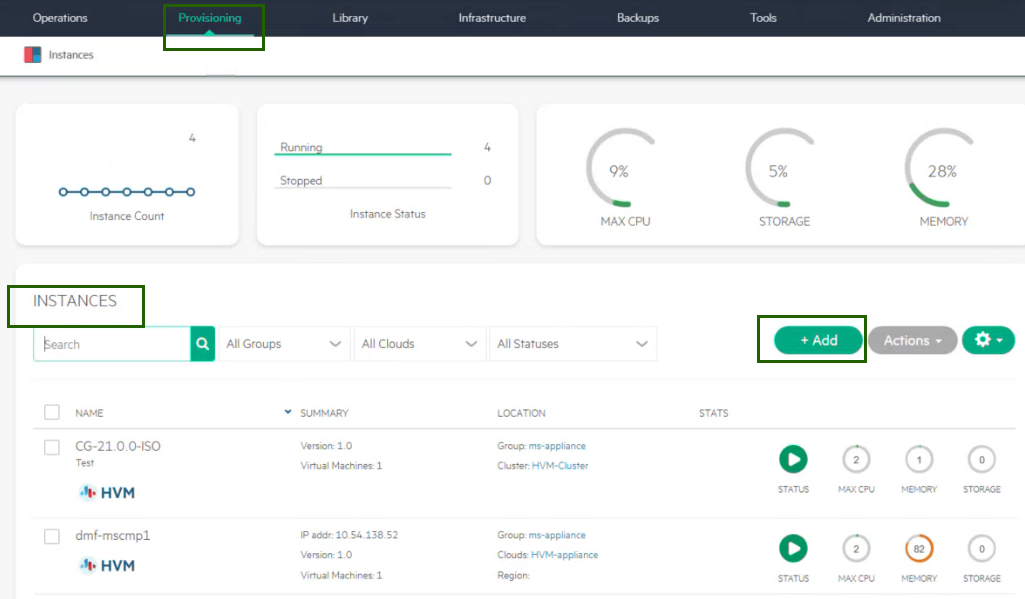Click the dmf-mscmp1 running status icon
This screenshot has width=1025, height=599.
[793, 549]
